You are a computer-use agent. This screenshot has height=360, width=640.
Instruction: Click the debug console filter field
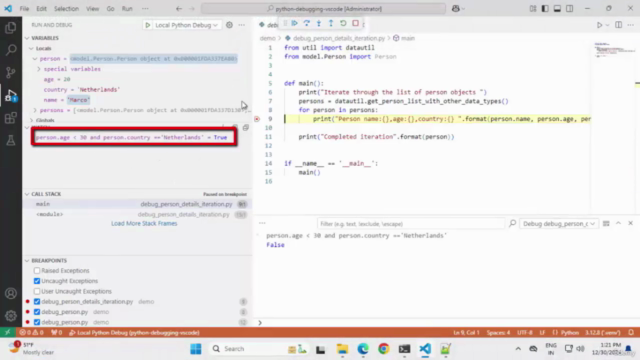click(x=411, y=224)
